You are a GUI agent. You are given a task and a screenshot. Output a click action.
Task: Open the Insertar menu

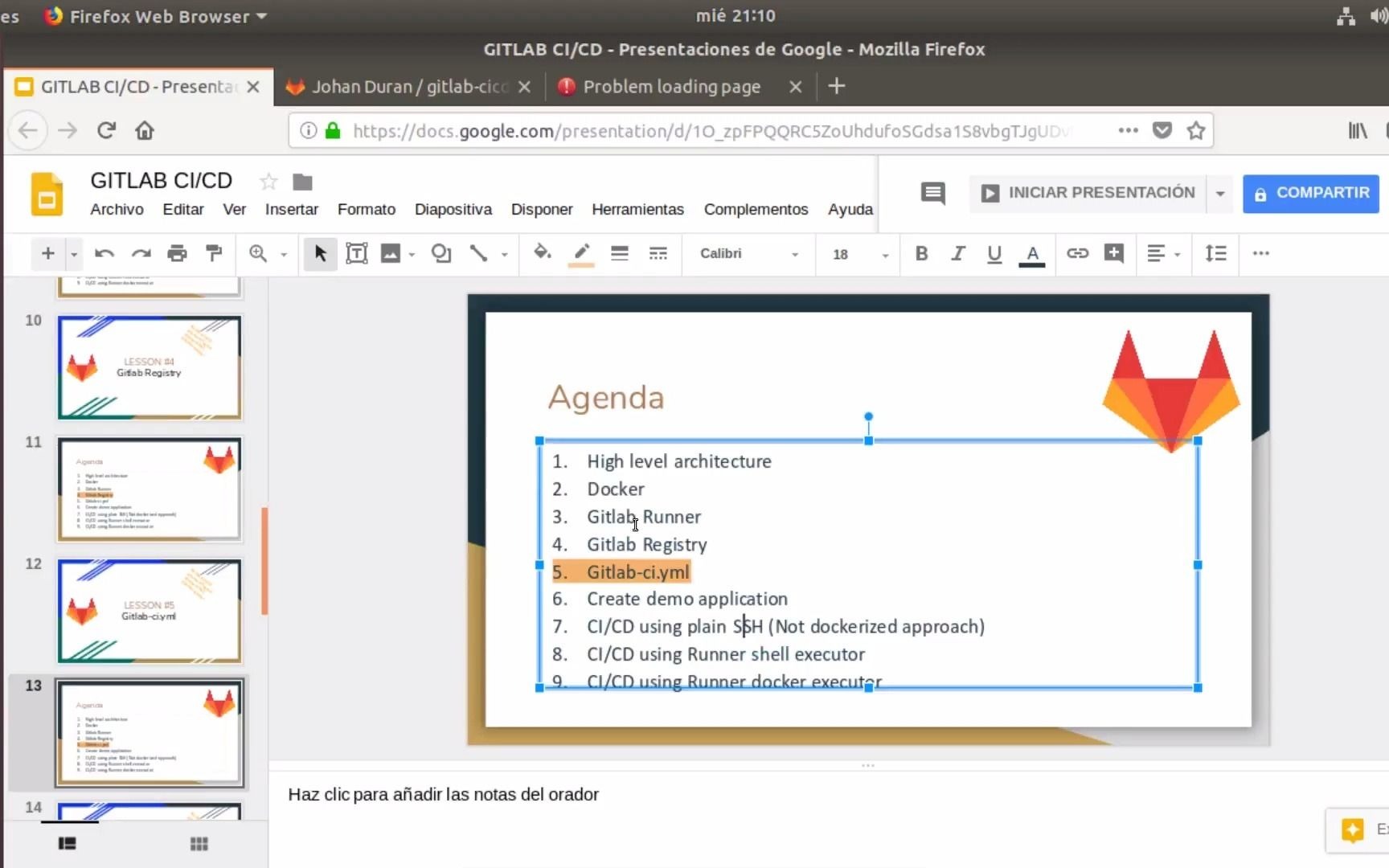click(x=292, y=209)
